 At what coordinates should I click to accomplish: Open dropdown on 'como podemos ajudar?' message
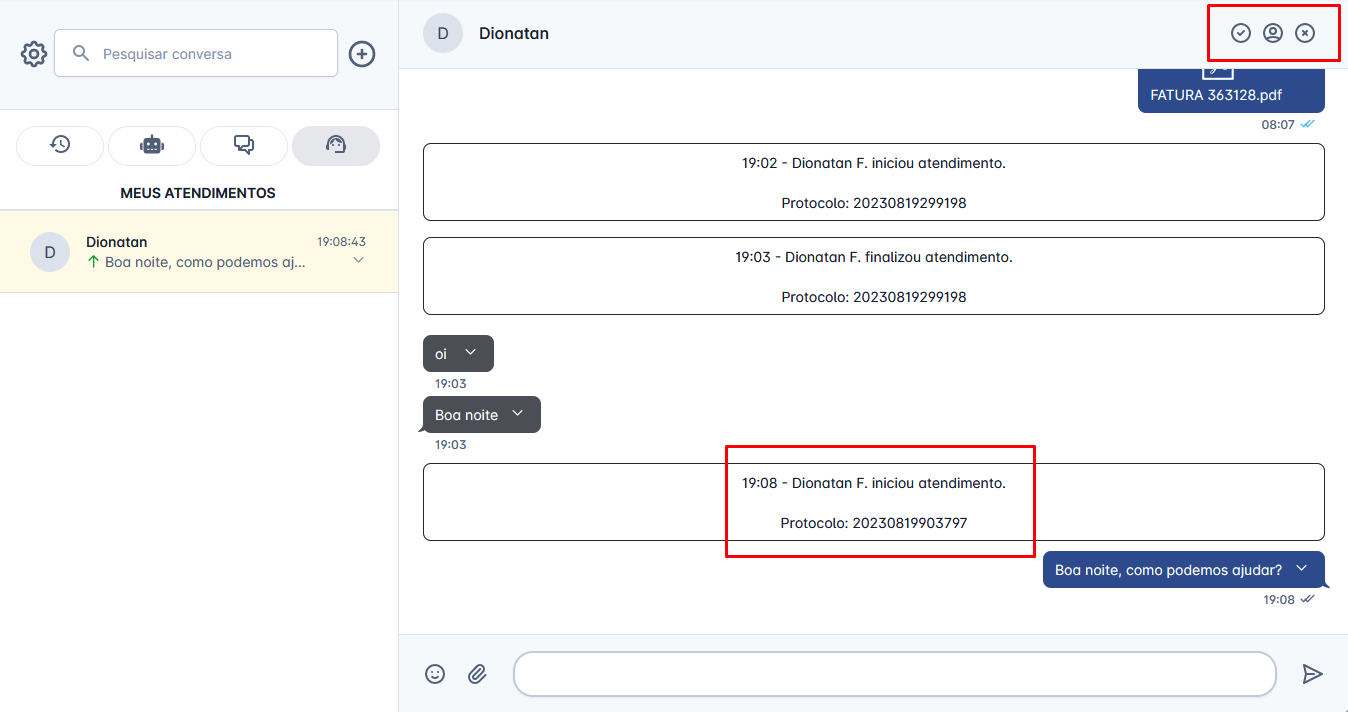point(1301,569)
